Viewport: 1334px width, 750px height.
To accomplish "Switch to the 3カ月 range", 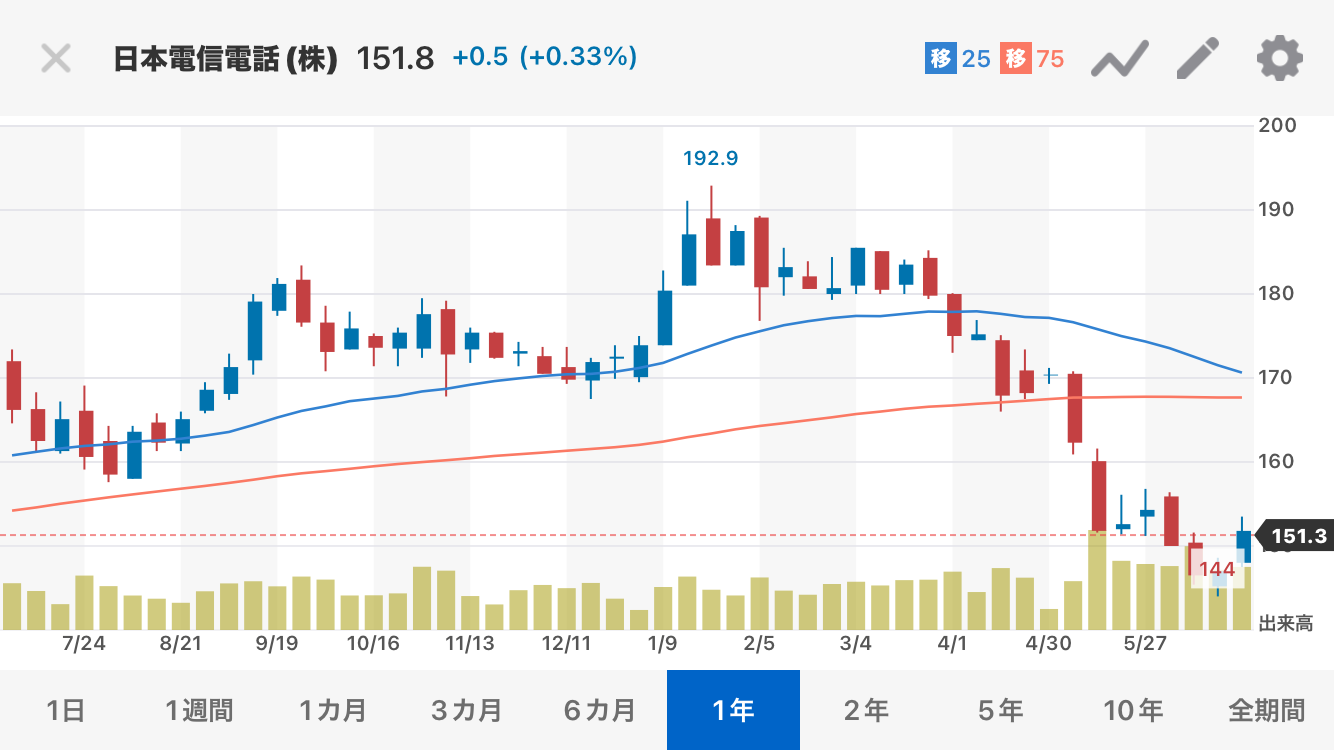I will (x=466, y=711).
